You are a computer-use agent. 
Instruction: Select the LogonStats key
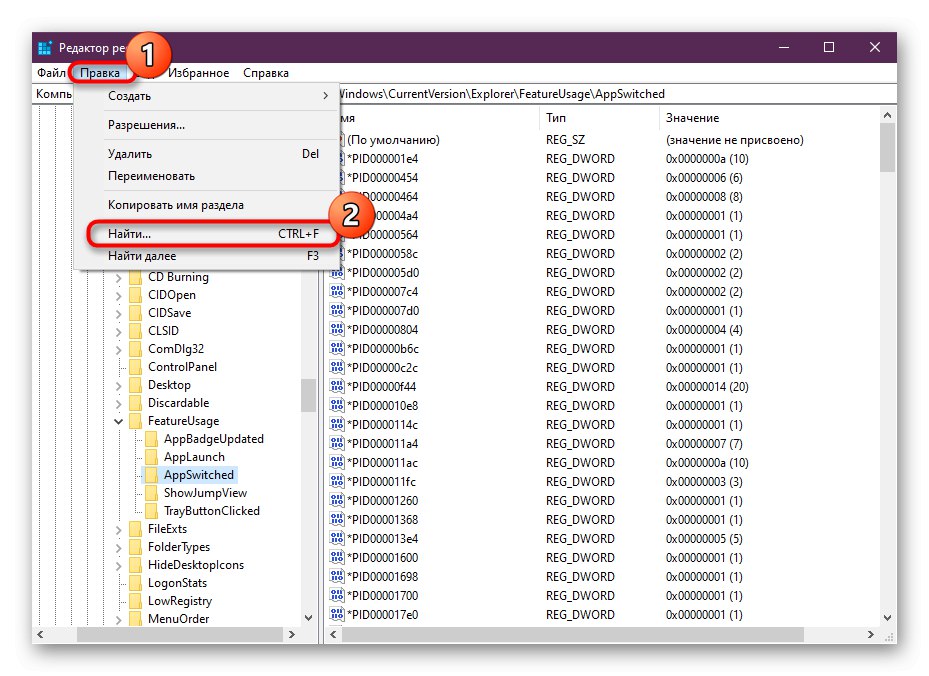(178, 583)
